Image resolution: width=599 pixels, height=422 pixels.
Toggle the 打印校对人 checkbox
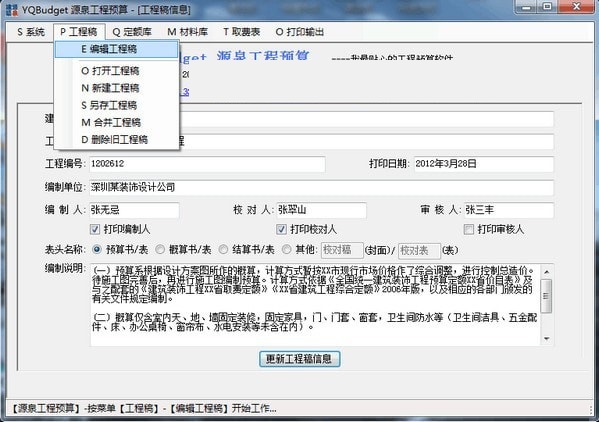pos(281,230)
